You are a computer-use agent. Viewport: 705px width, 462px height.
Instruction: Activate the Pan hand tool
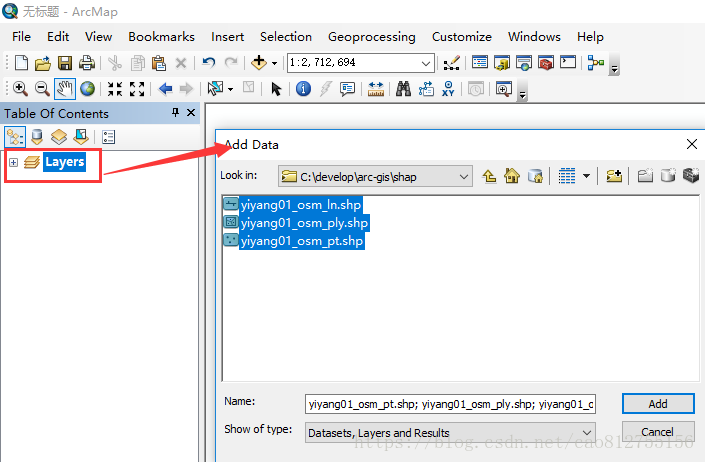(x=65, y=89)
